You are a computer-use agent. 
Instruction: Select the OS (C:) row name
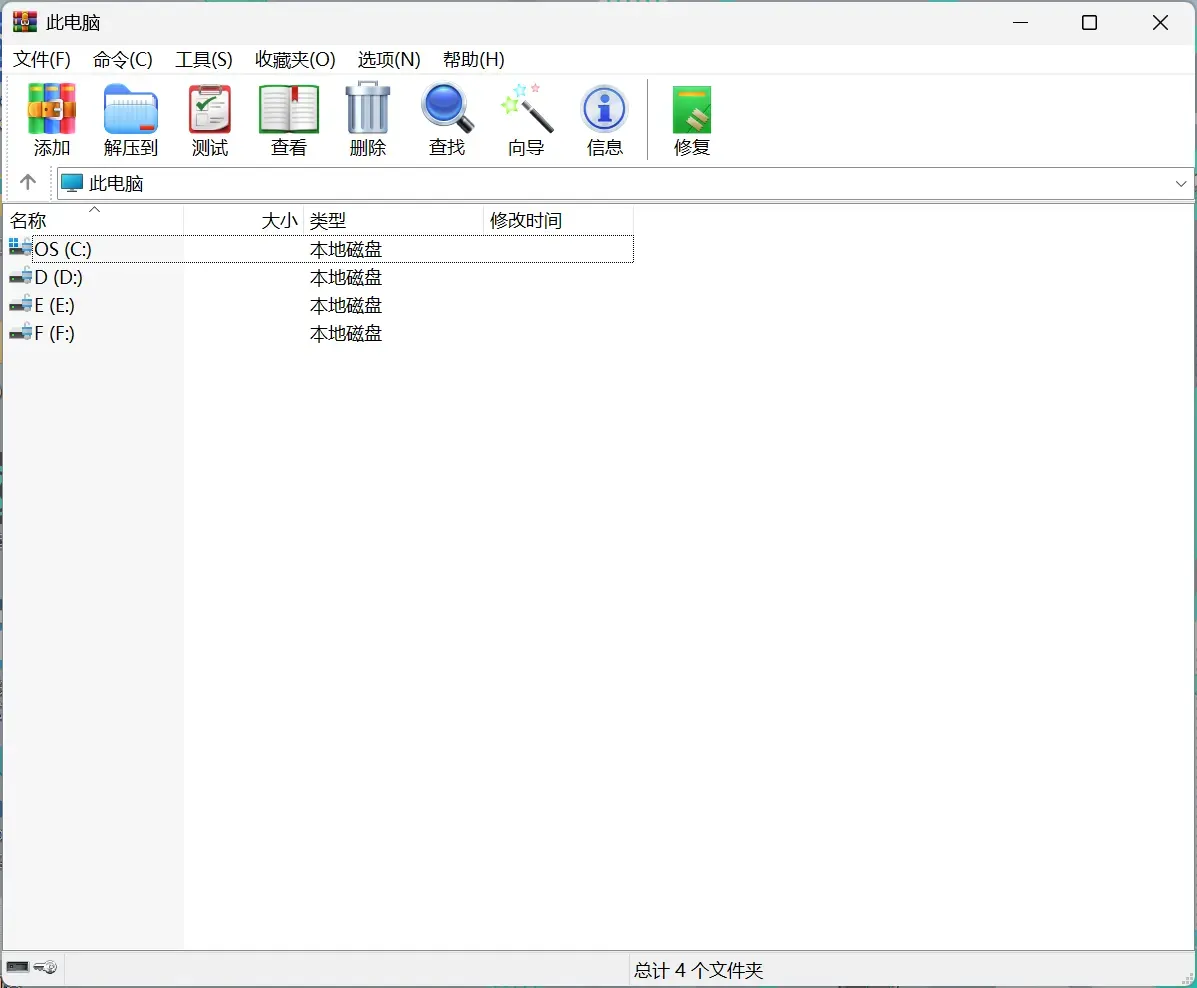tap(63, 249)
